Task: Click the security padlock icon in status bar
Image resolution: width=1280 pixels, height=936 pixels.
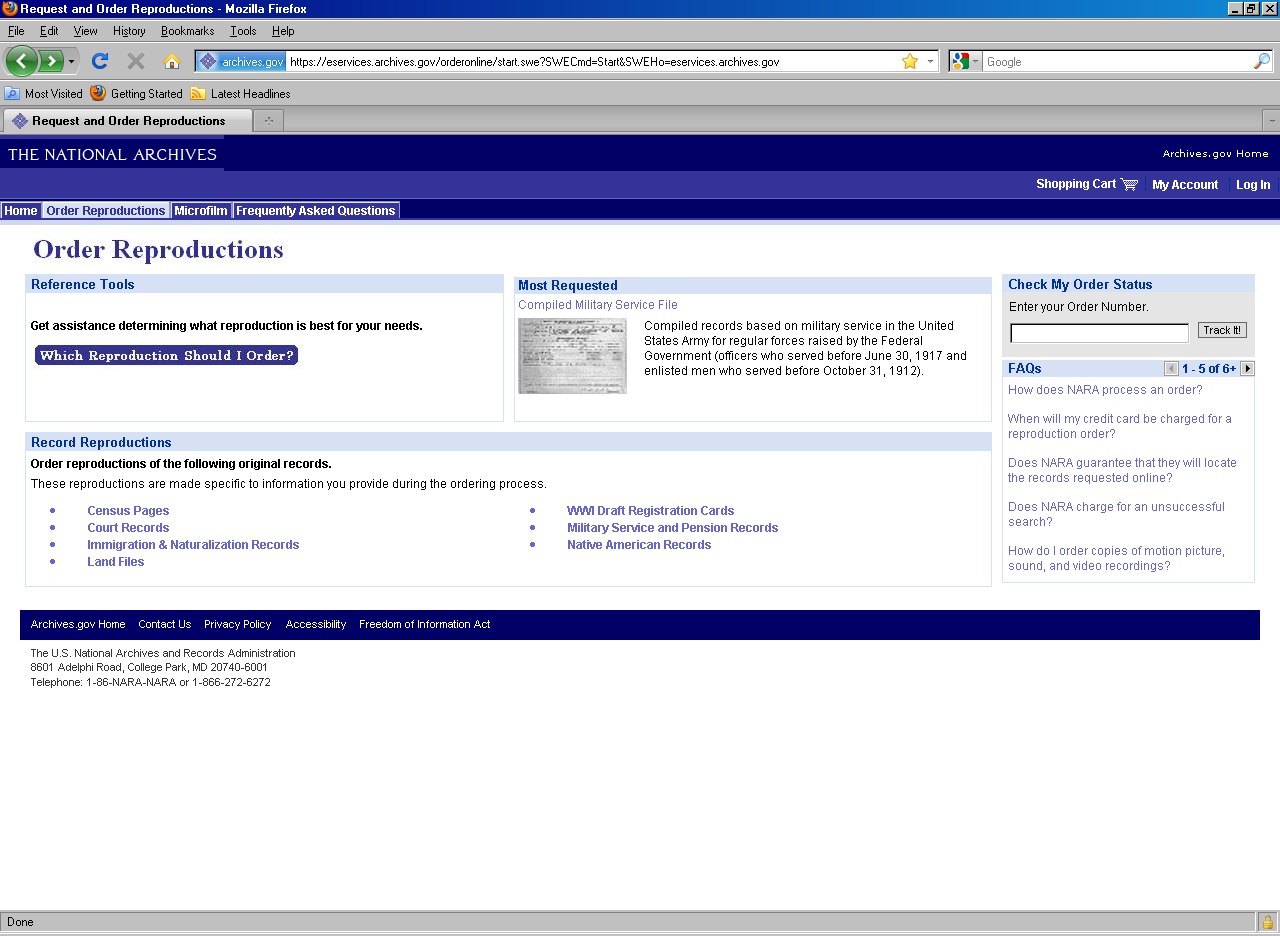Action: click(x=1268, y=922)
